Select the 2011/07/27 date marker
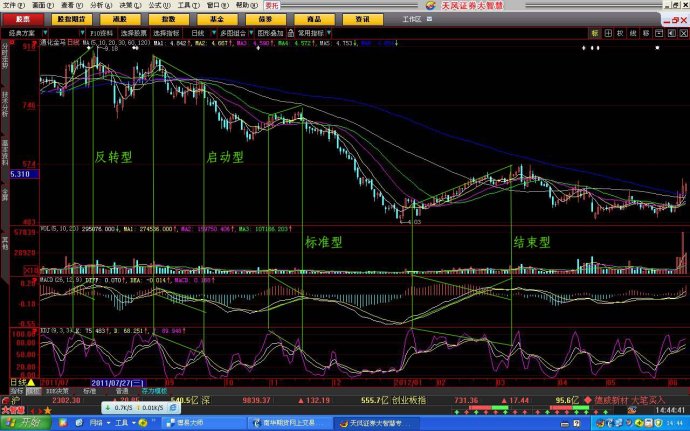The height and width of the screenshot is (431, 690). 118,383
